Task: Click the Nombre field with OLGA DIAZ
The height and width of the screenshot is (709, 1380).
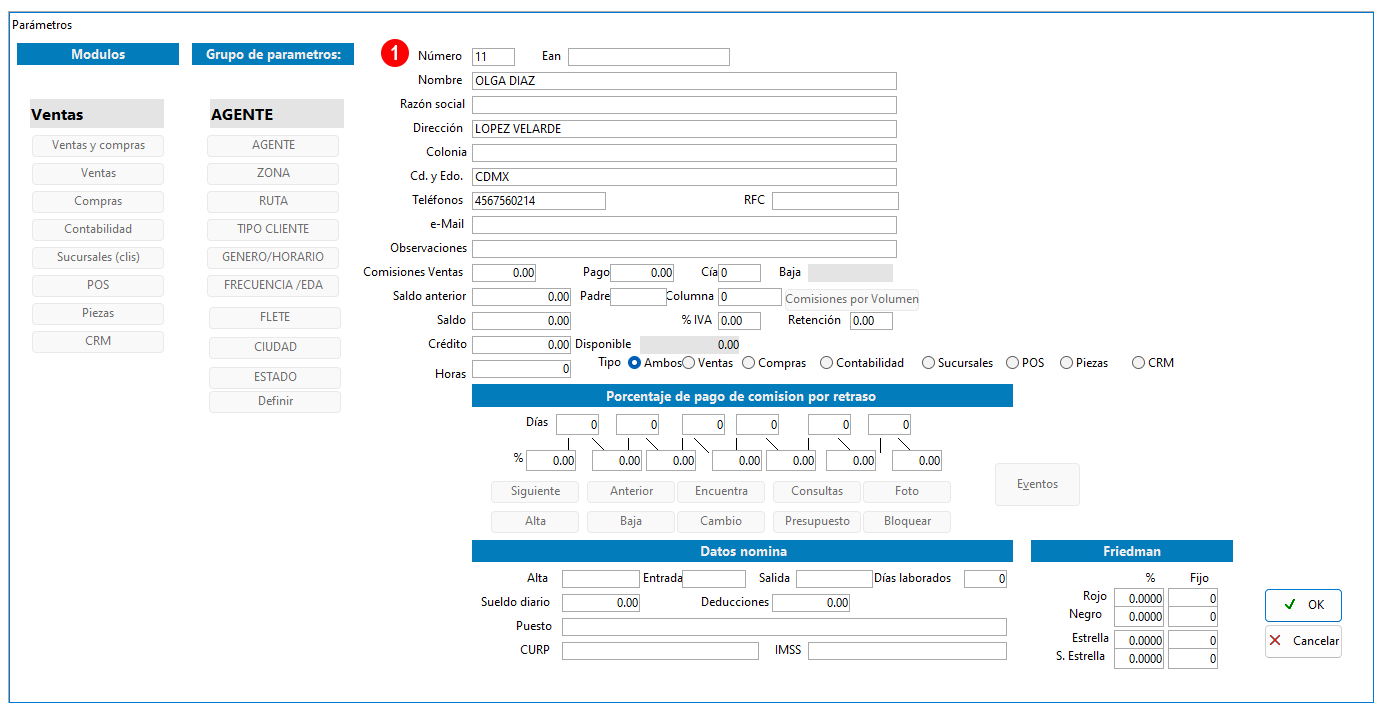Action: coord(684,81)
